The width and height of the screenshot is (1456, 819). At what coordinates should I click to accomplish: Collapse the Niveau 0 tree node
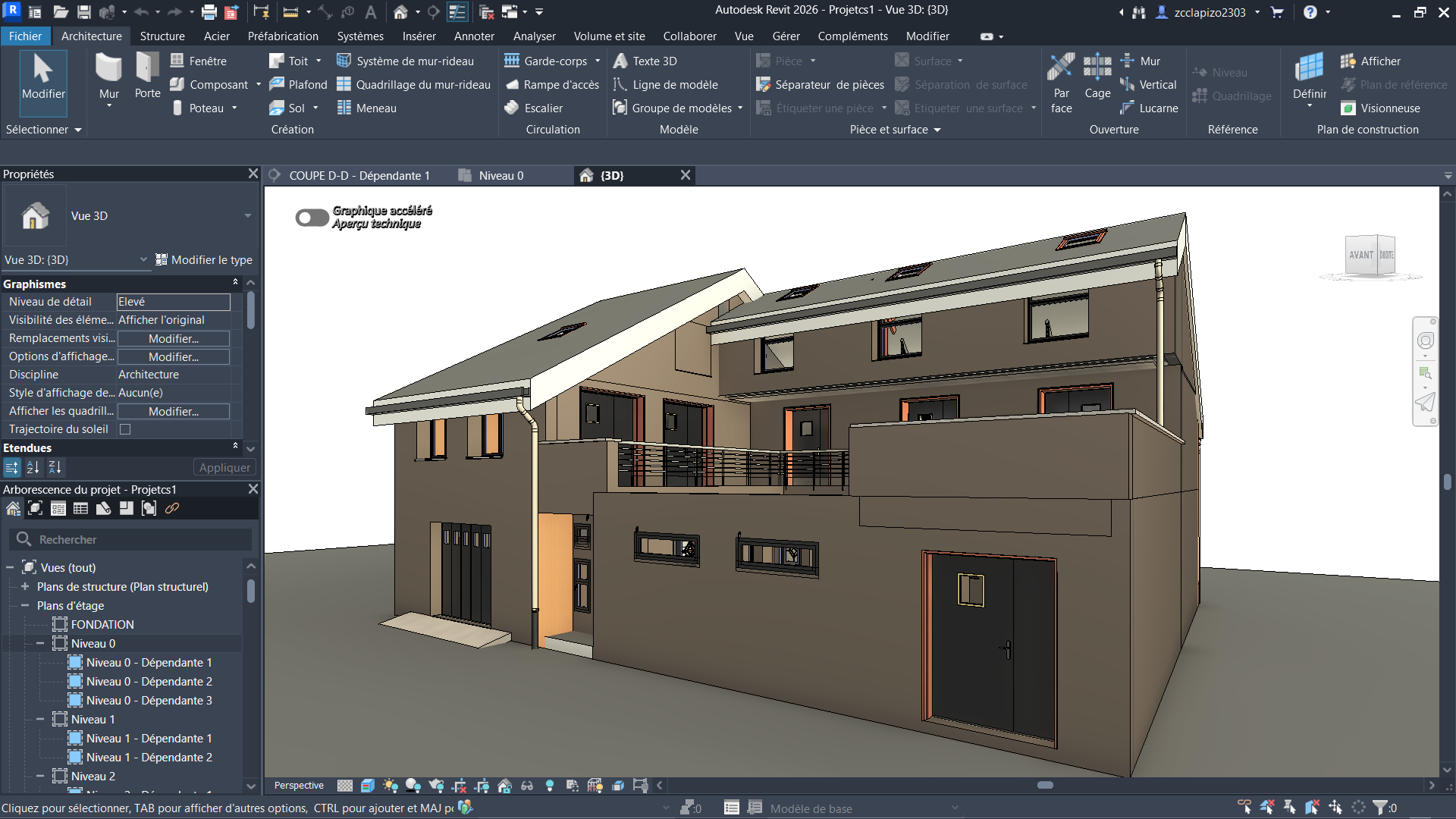click(40, 644)
